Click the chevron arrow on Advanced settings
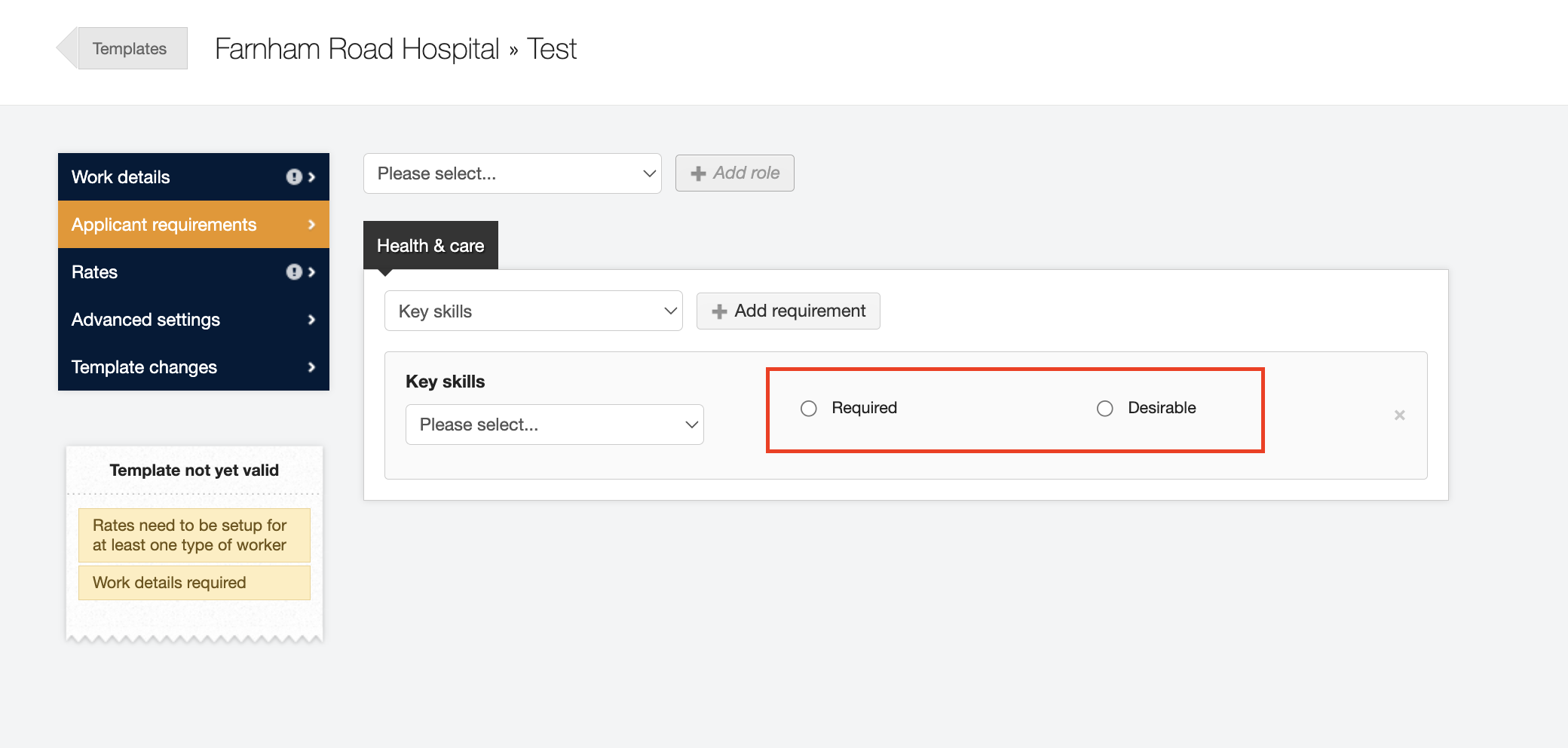The width and height of the screenshot is (1568, 748). coord(311,320)
